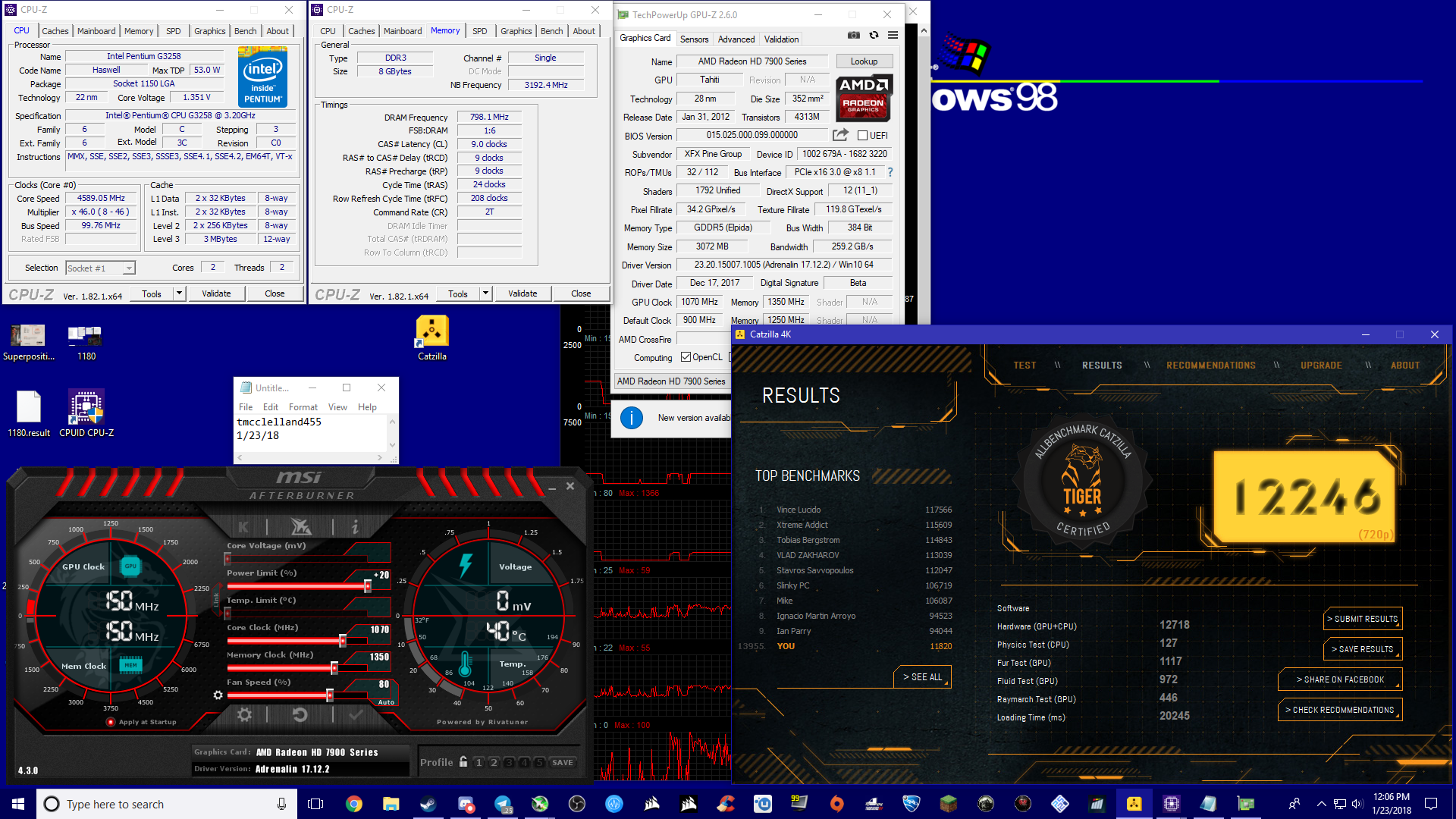Viewport: 1456px width, 819px height.
Task: Click SEE ALL under top benchmarks
Action: click(x=922, y=677)
